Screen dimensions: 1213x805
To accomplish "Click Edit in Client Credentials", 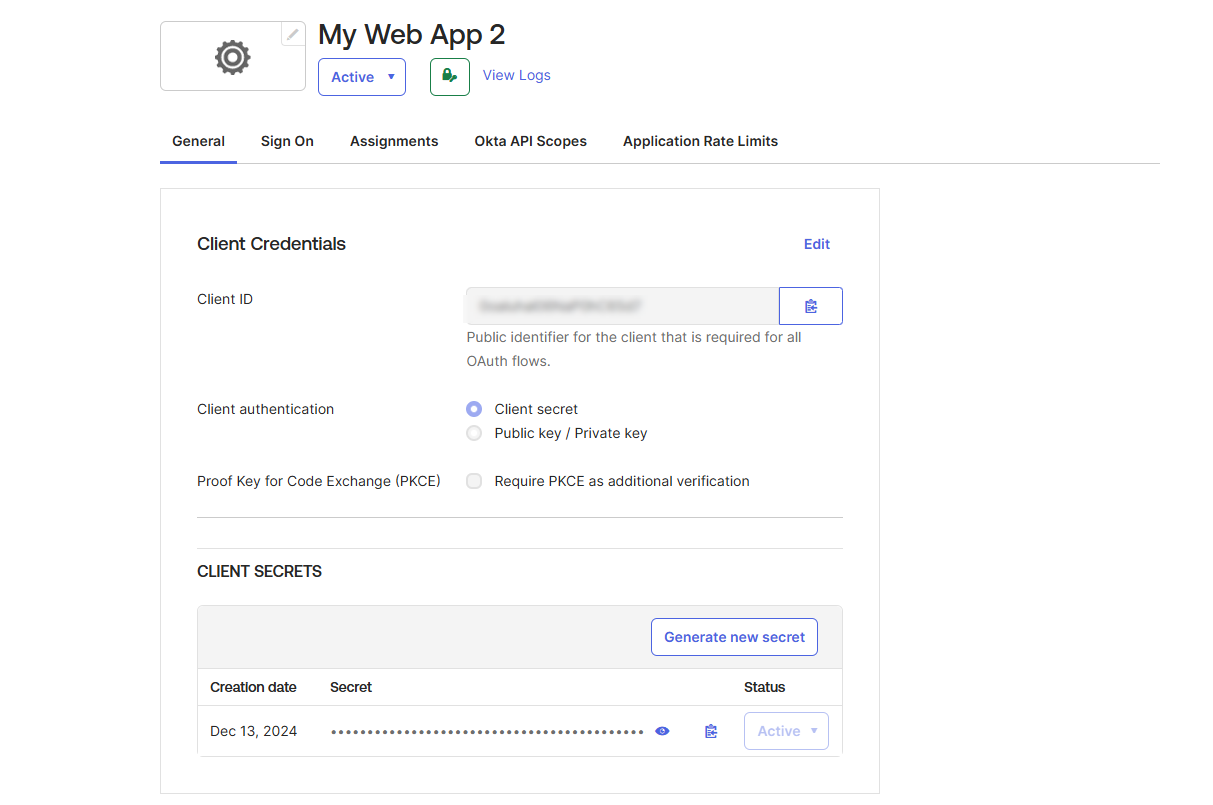I will click(817, 244).
